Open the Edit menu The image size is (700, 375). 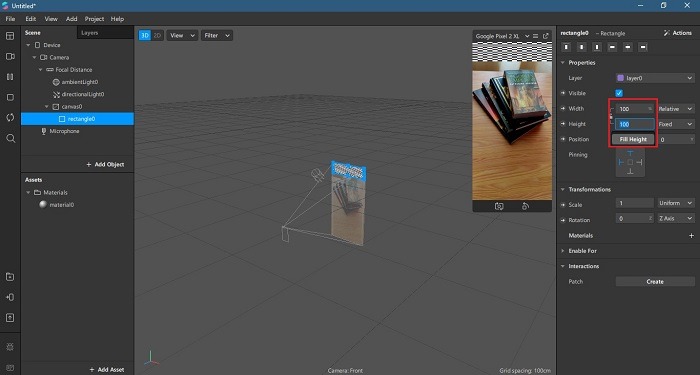click(x=30, y=19)
